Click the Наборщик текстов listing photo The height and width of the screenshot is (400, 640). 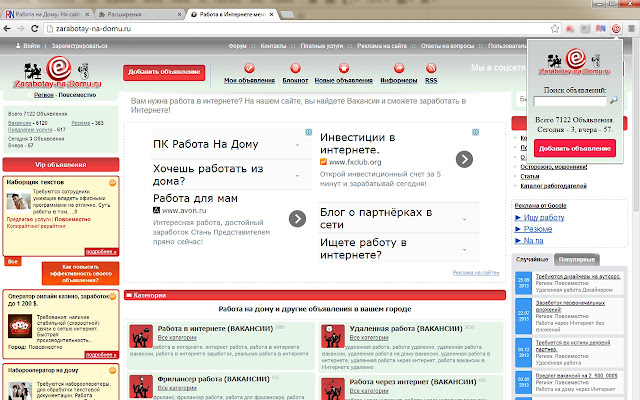pos(19,202)
